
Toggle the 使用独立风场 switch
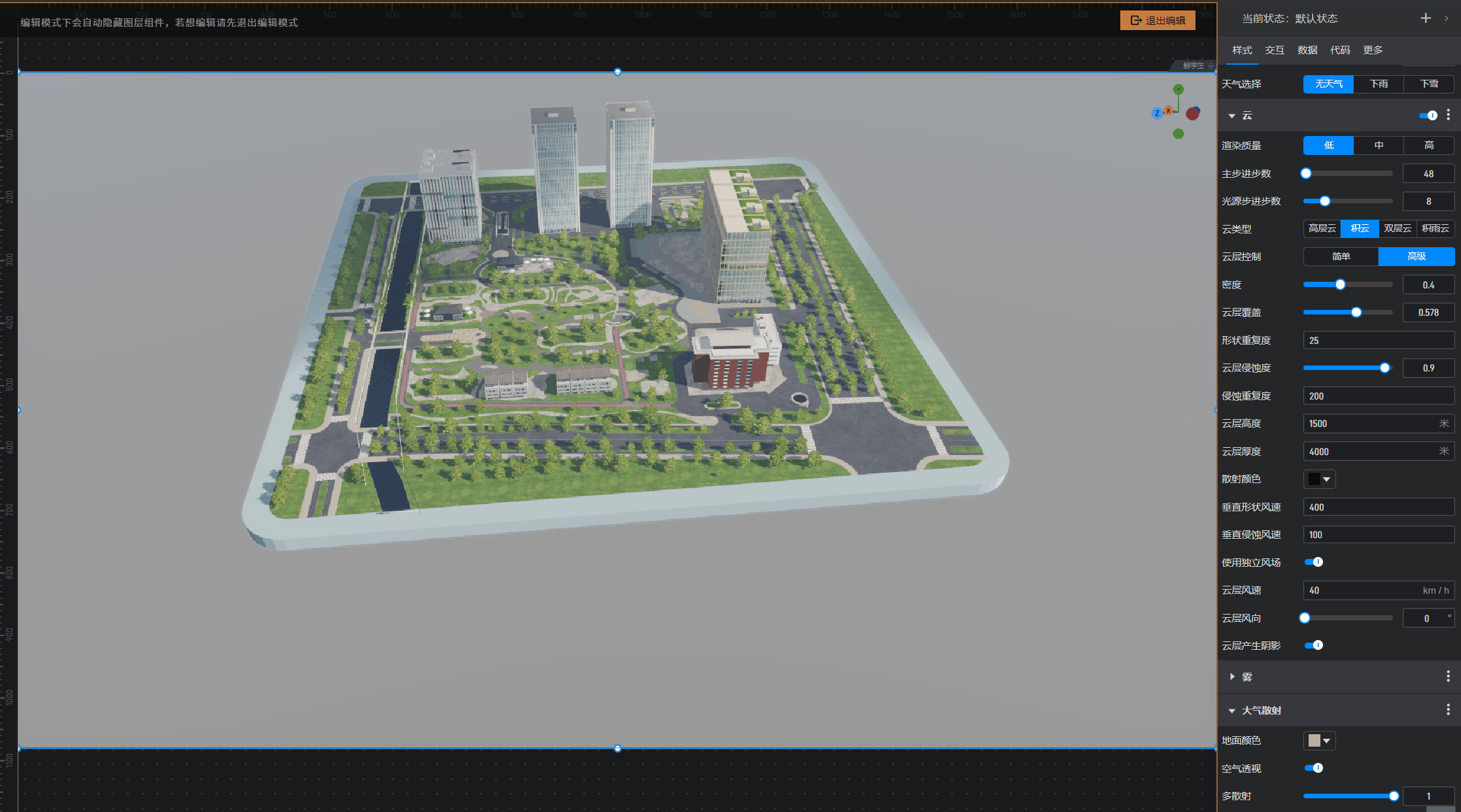(1314, 562)
